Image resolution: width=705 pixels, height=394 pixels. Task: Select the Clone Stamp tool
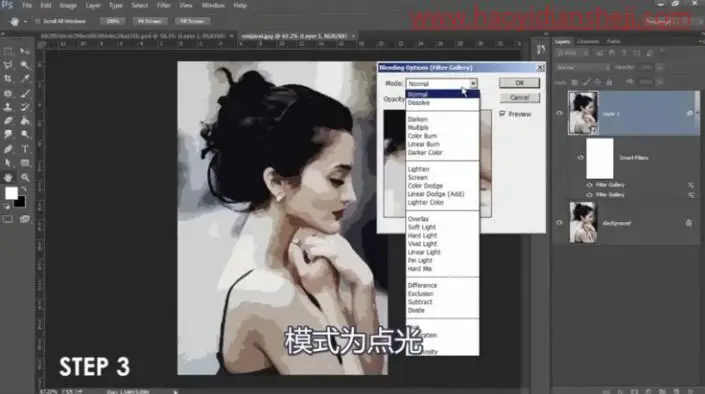[8, 107]
